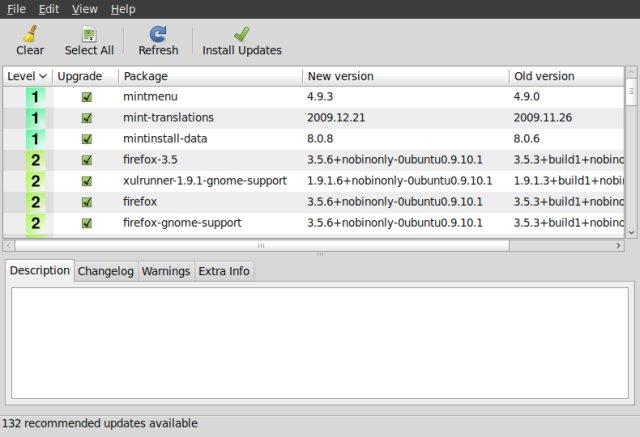The height and width of the screenshot is (437, 640).
Task: Open the Warnings tab
Action: 165,271
